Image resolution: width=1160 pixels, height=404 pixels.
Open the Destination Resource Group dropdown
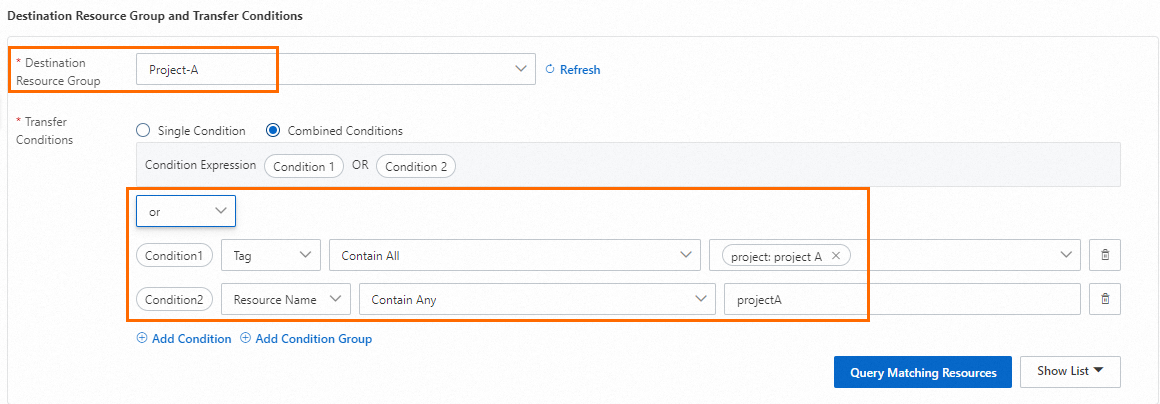coord(335,69)
